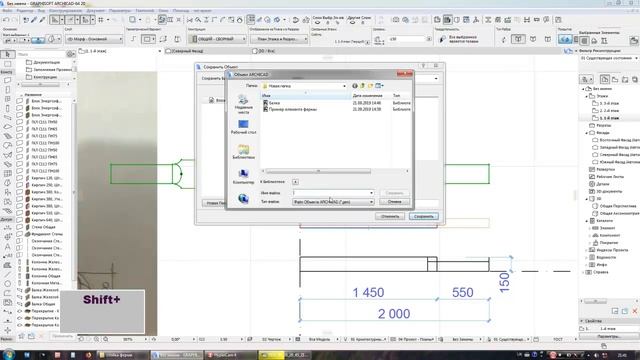Click the Новая Папка button
The height and width of the screenshot is (360, 640).
[x=214, y=203]
